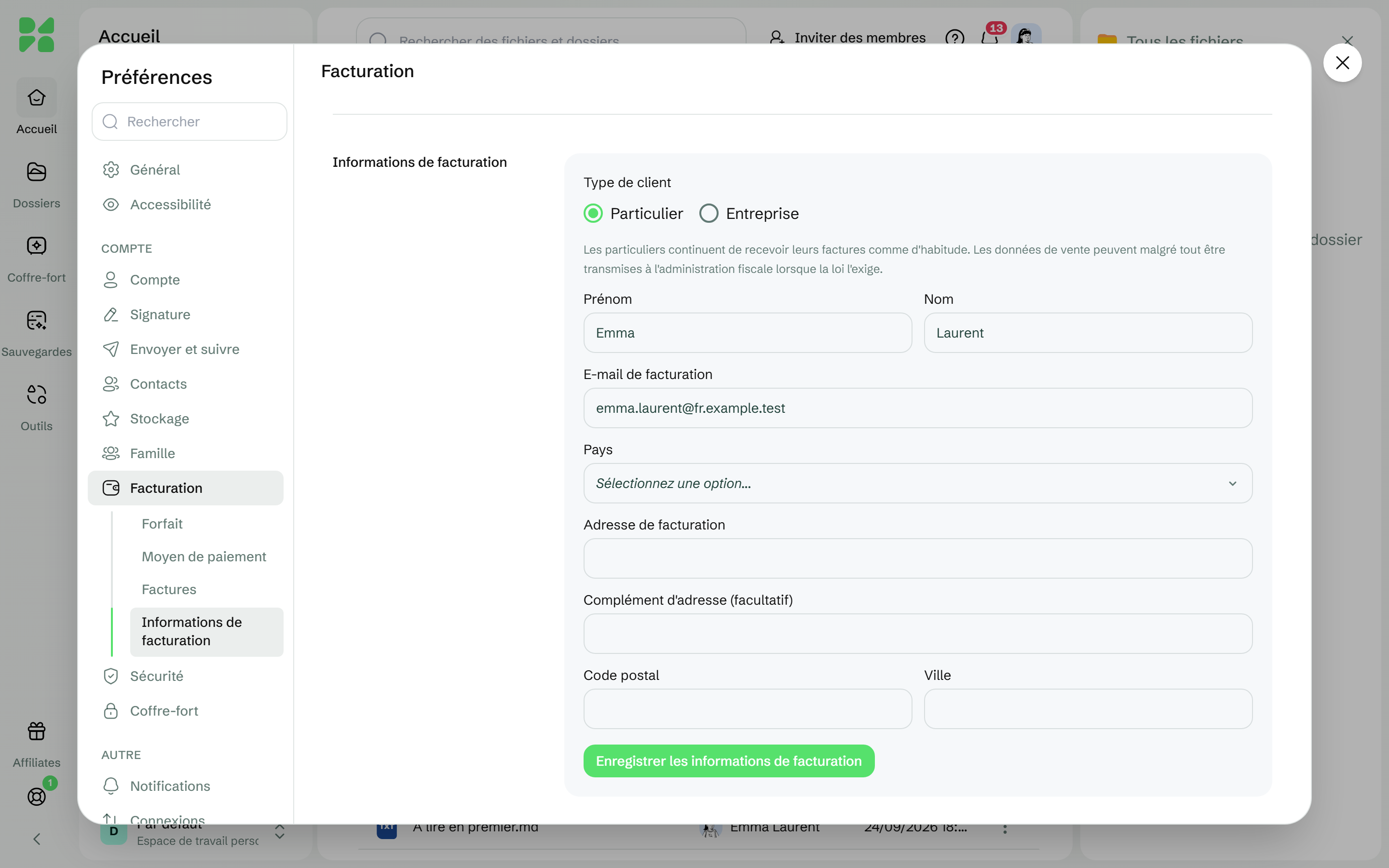
Task: Open the support lifebuoy icon with badge
Action: (x=36, y=796)
